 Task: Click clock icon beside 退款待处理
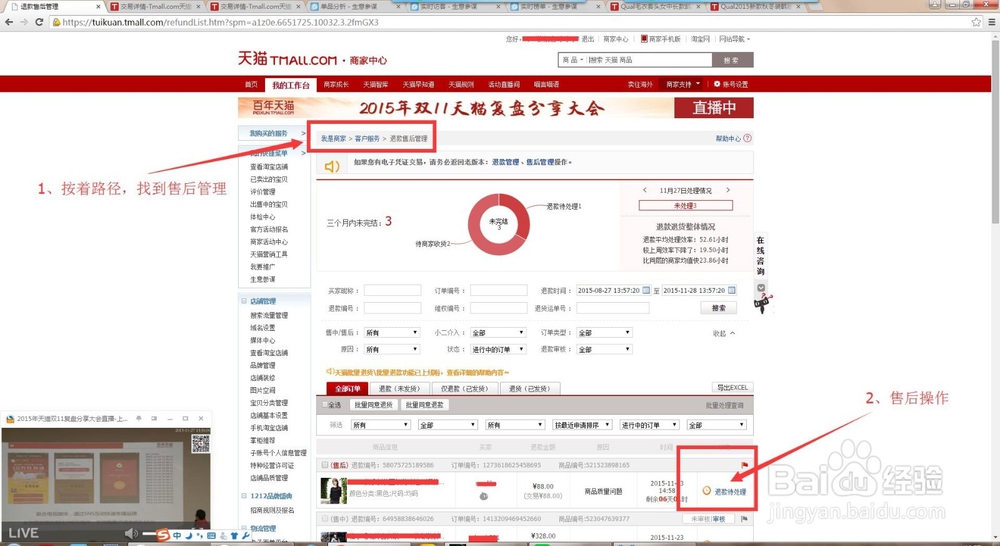coord(707,491)
